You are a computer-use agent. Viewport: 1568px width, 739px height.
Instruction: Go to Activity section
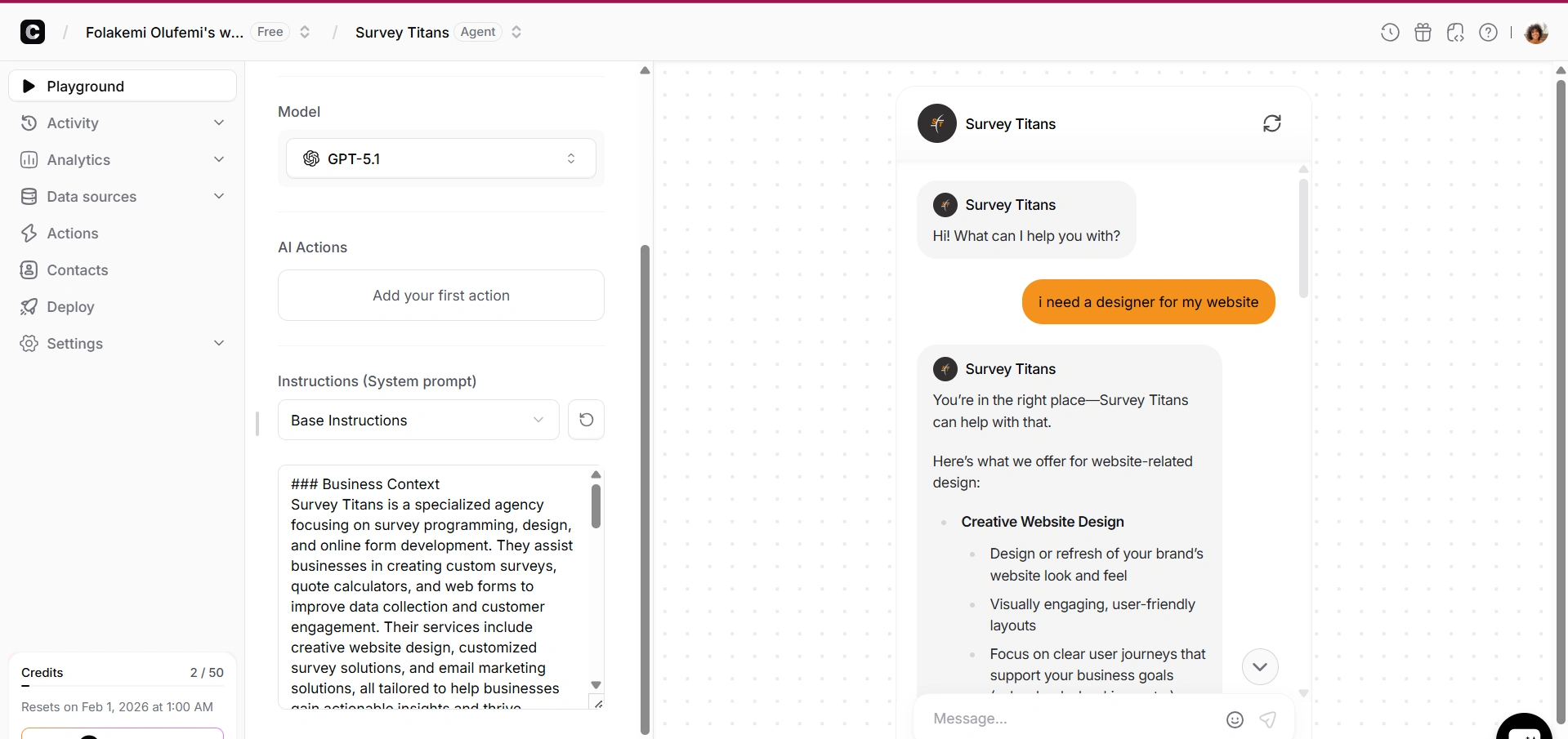click(123, 122)
